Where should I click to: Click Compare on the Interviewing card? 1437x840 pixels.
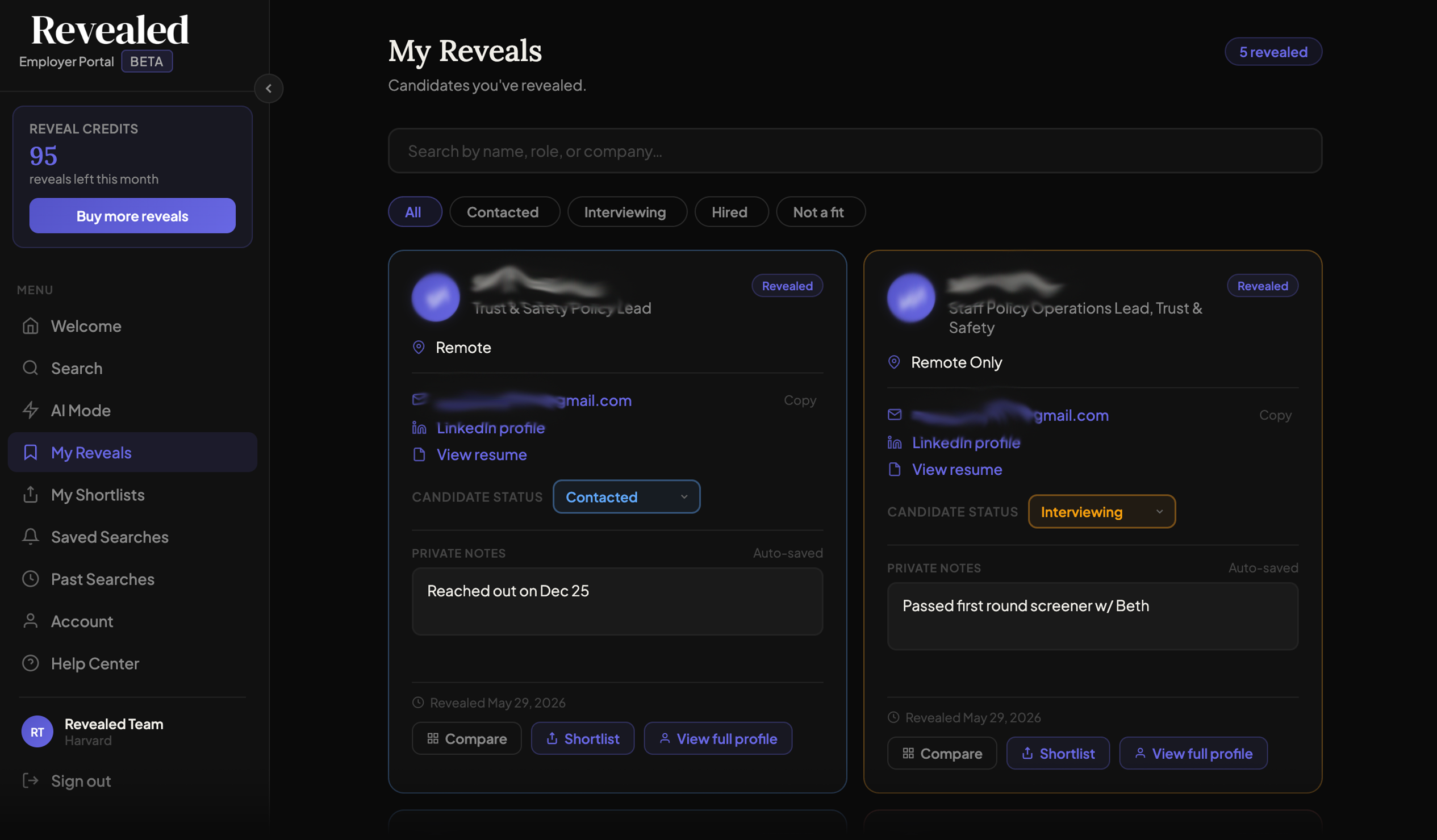tap(942, 753)
